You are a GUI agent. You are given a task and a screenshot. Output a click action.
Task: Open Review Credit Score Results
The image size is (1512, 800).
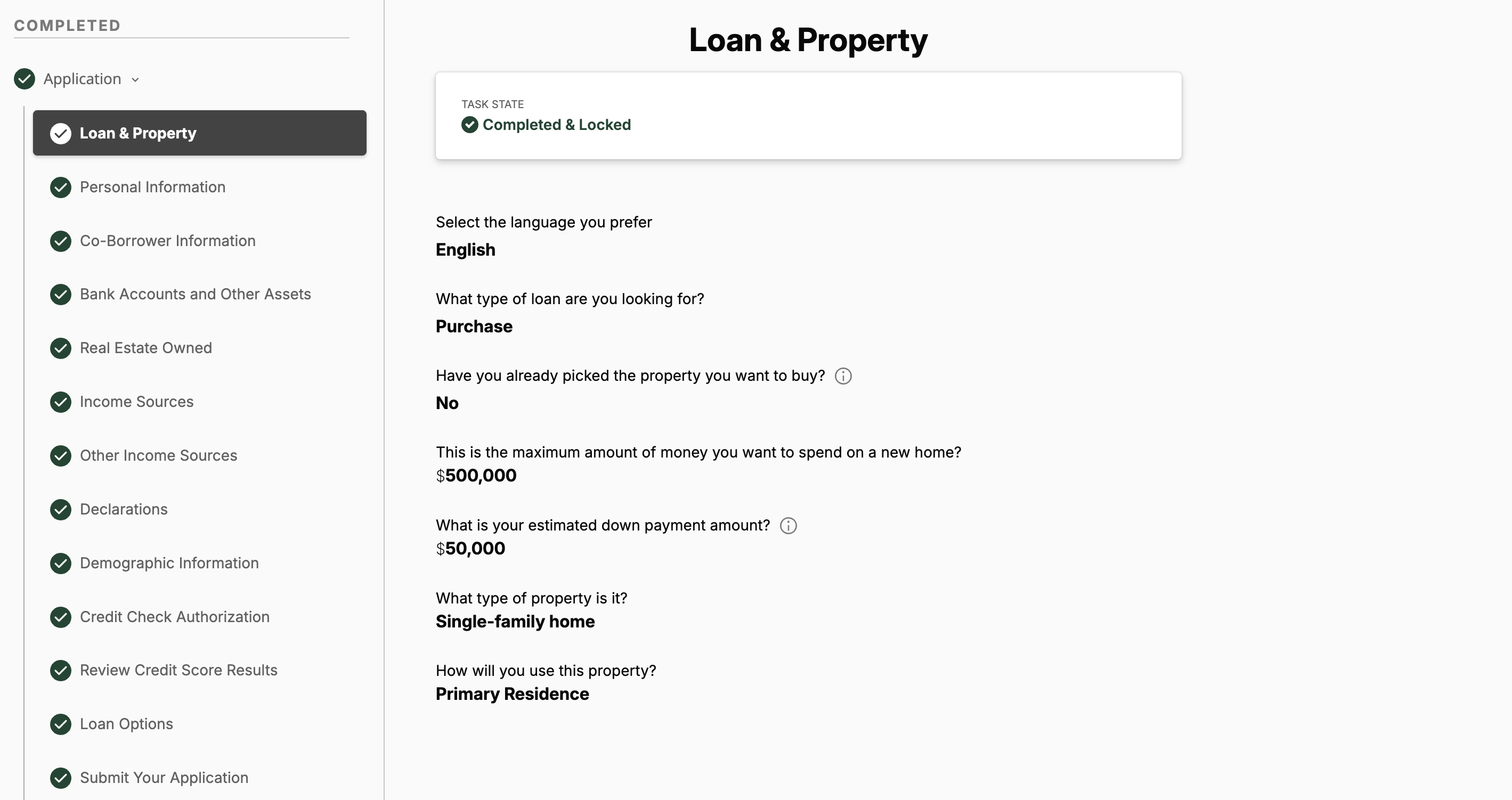[x=178, y=670]
